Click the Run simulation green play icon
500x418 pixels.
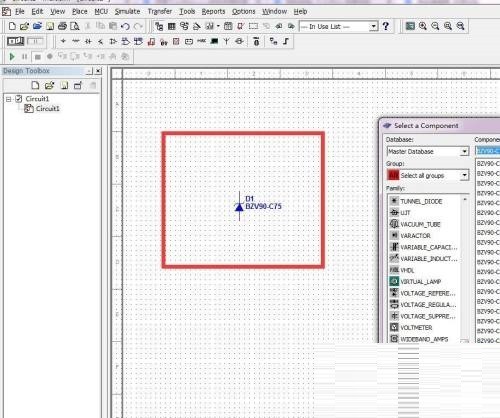[x=12, y=57]
